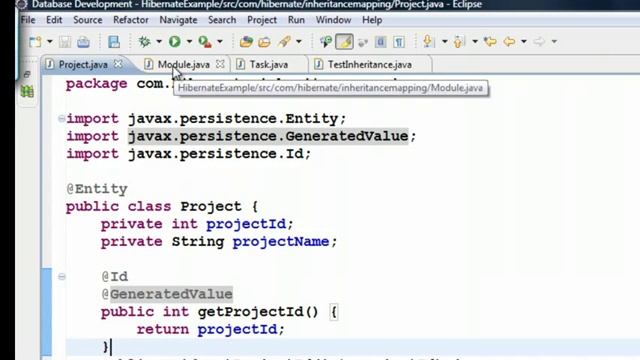This screenshot has height=360, width=640.
Task: Close the Project.java editor tab
Action: (118, 64)
